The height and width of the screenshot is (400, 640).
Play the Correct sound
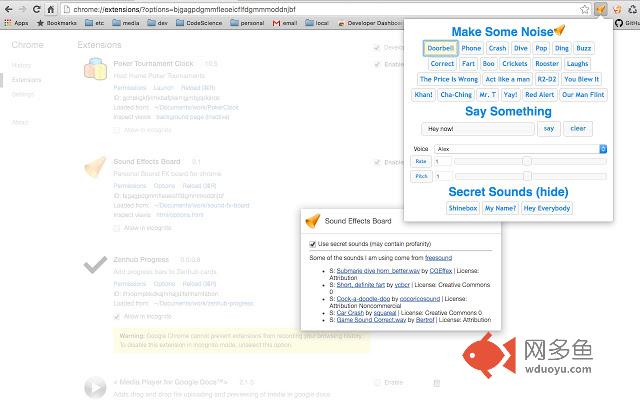coord(442,64)
